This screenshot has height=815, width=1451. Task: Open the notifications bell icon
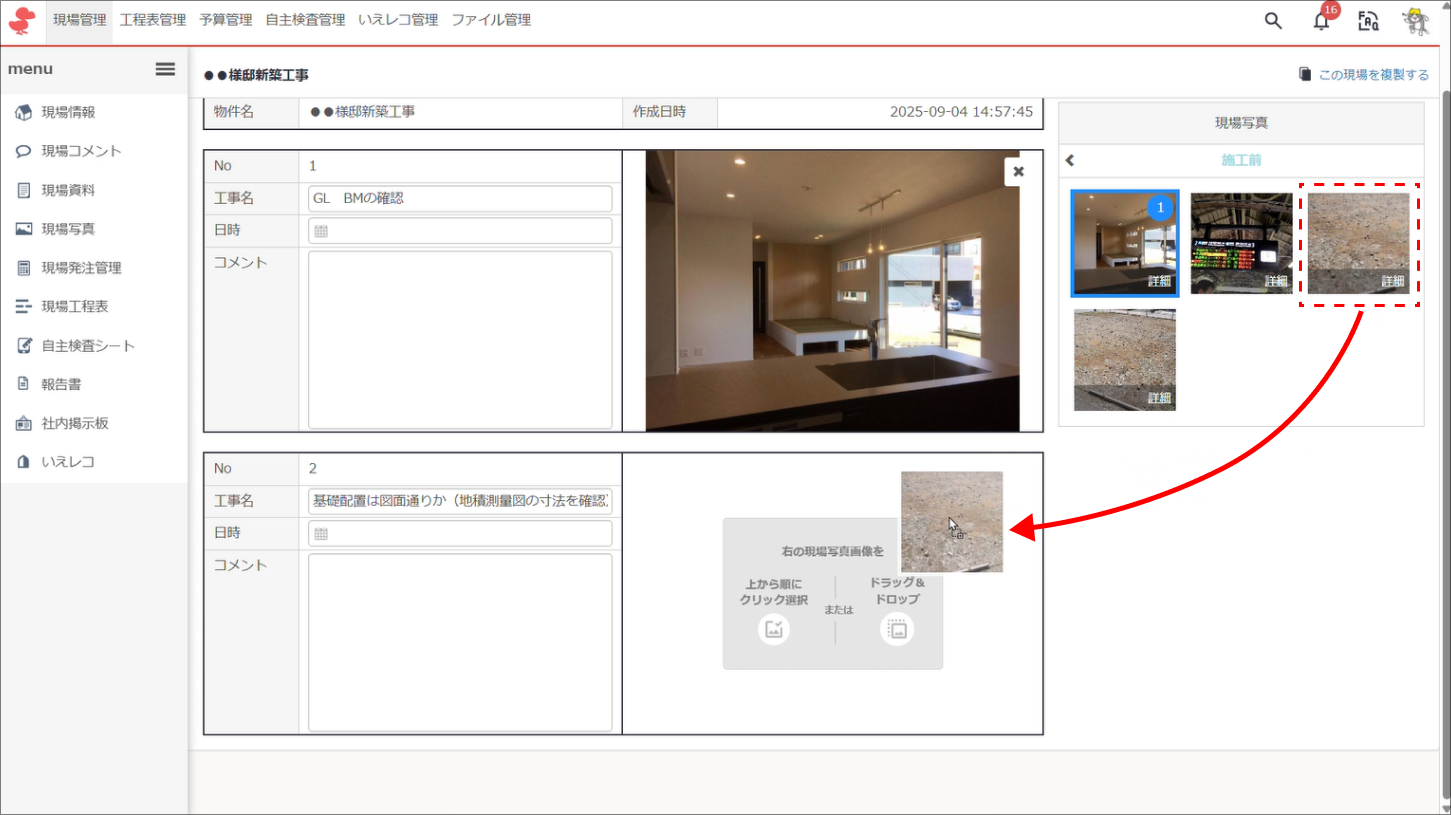click(1322, 21)
